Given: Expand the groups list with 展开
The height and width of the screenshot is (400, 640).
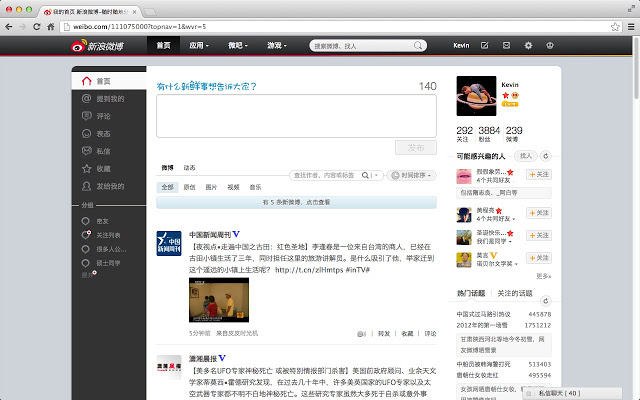Looking at the screenshot, I should coord(88,275).
